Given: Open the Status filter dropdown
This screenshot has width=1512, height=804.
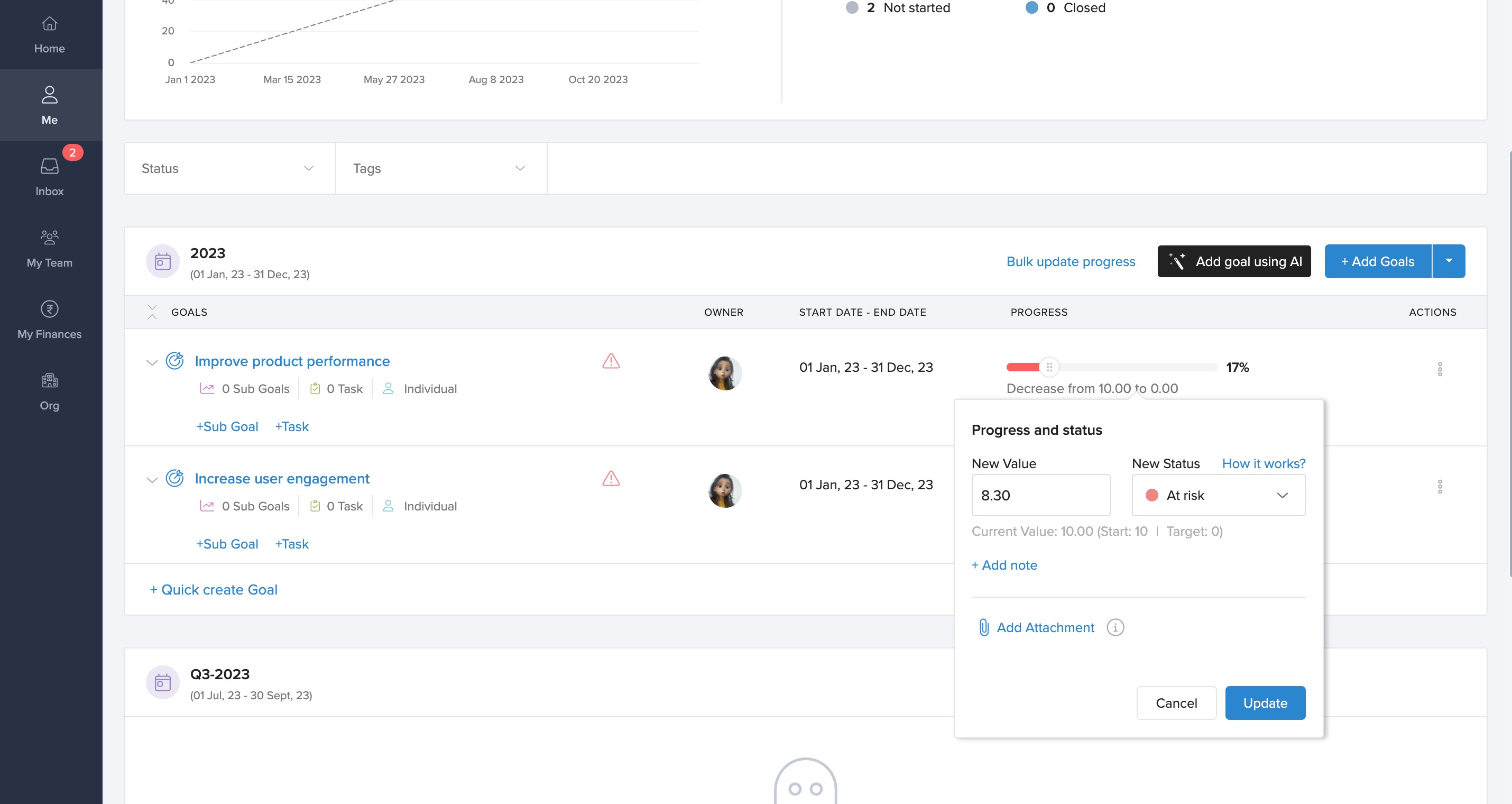Looking at the screenshot, I should click(x=229, y=169).
